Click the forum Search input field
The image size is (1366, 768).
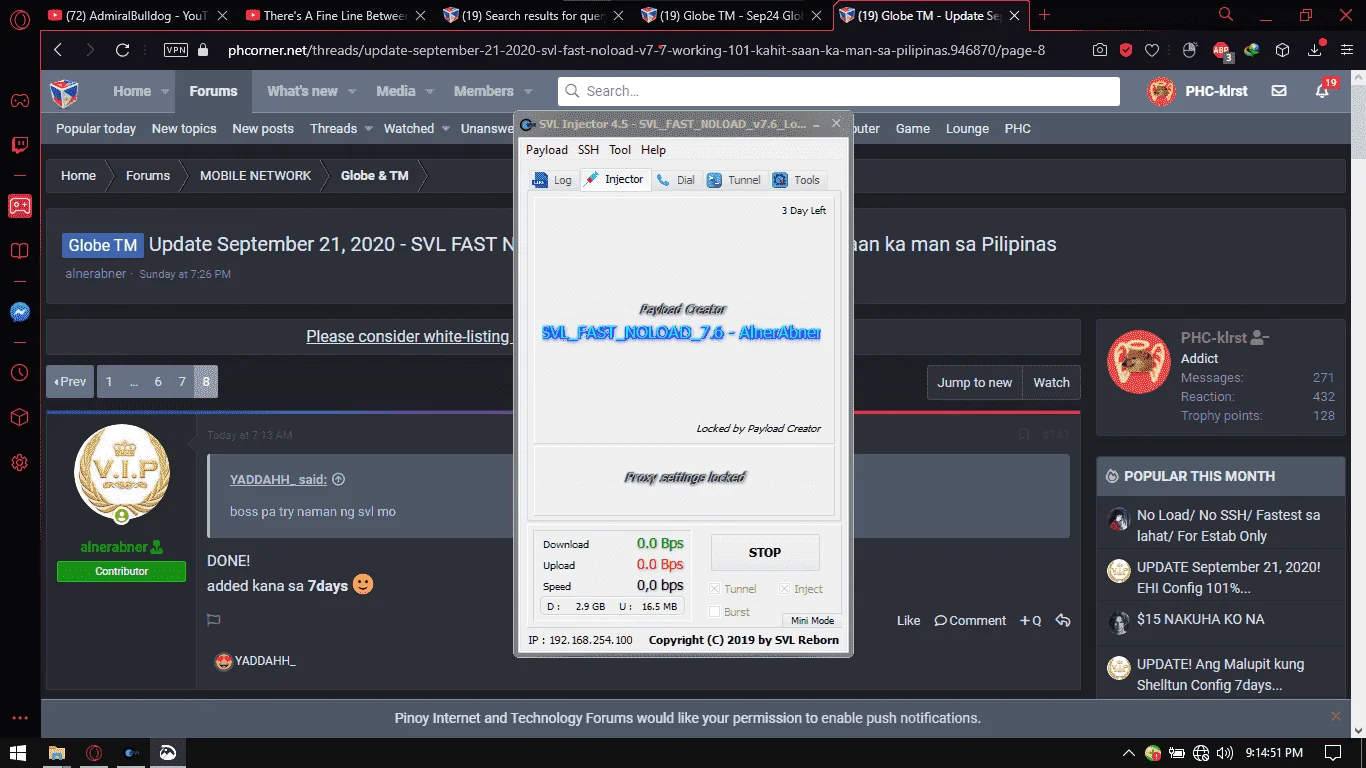[x=838, y=91]
